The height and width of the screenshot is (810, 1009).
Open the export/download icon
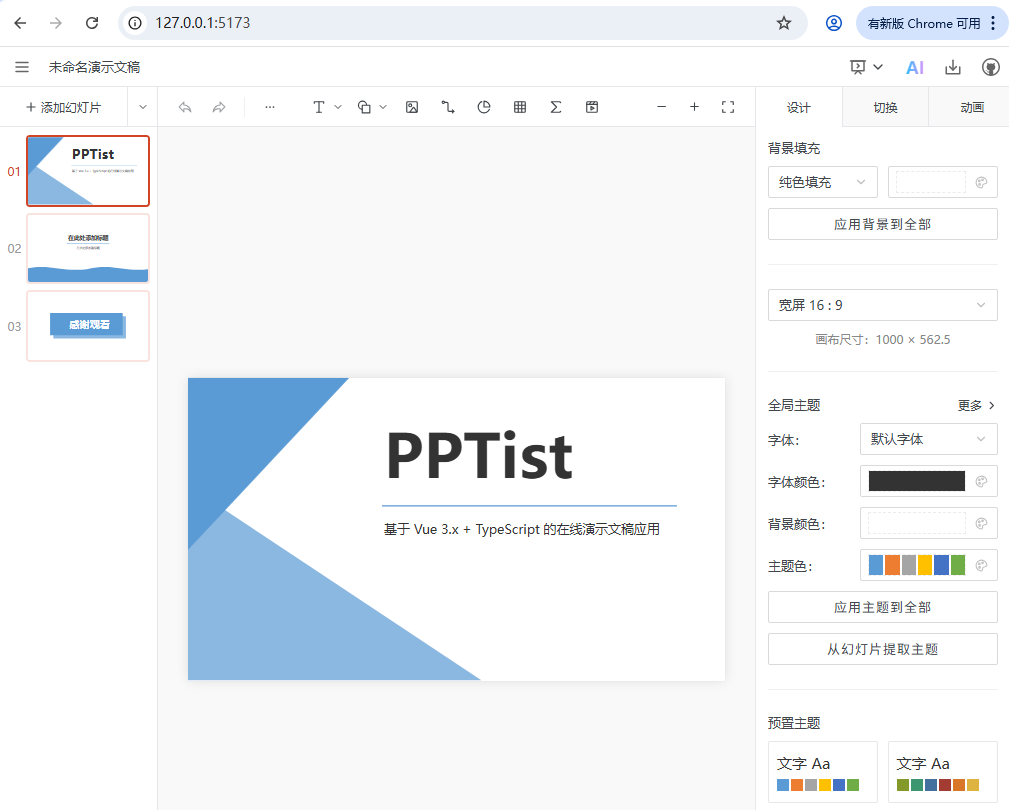click(952, 67)
